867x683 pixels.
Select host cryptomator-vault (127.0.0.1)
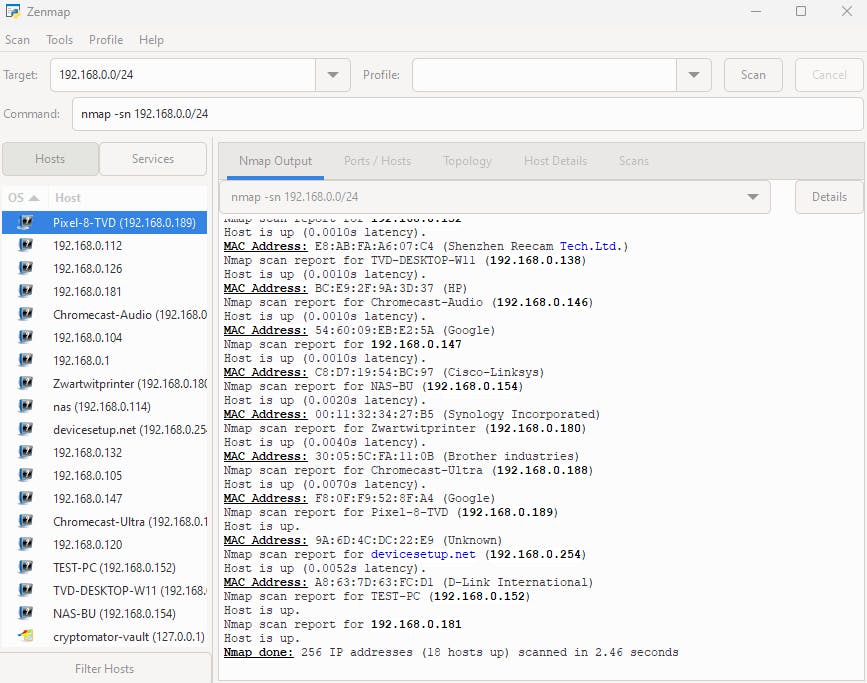pos(105,637)
